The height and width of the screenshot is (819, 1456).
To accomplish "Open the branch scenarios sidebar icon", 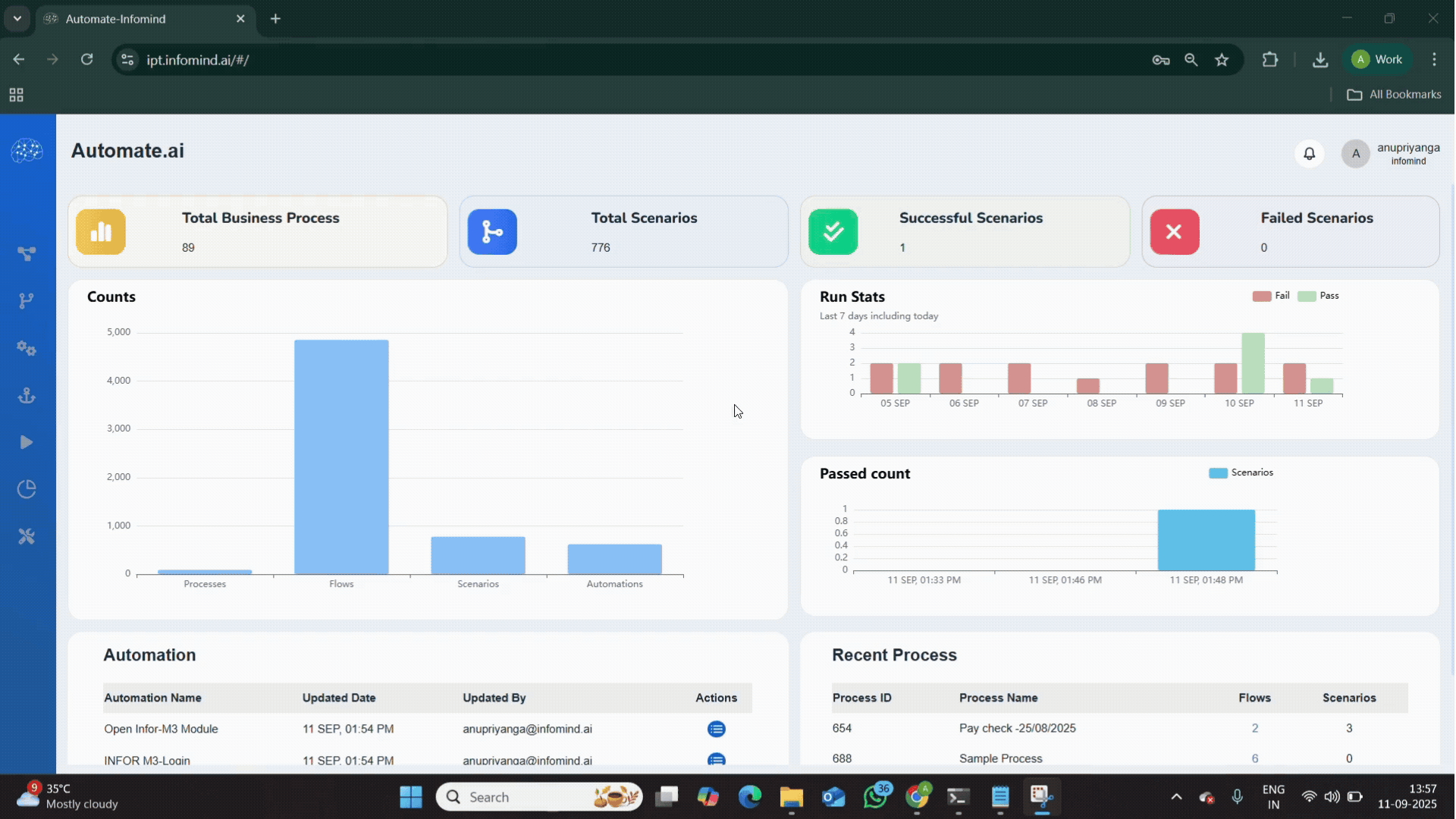I will click(27, 301).
